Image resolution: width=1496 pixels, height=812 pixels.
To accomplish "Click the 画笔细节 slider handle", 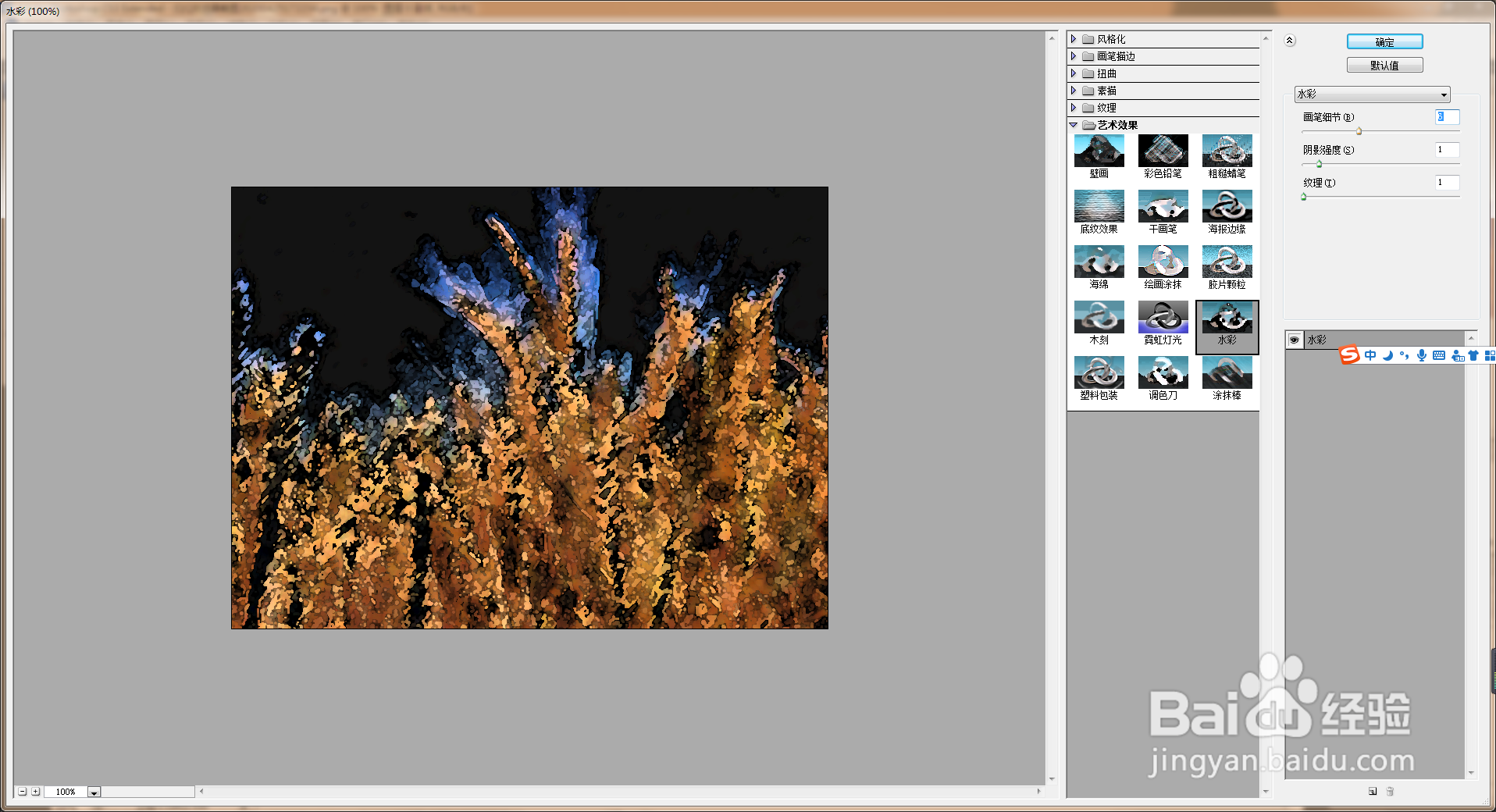I will (1359, 131).
